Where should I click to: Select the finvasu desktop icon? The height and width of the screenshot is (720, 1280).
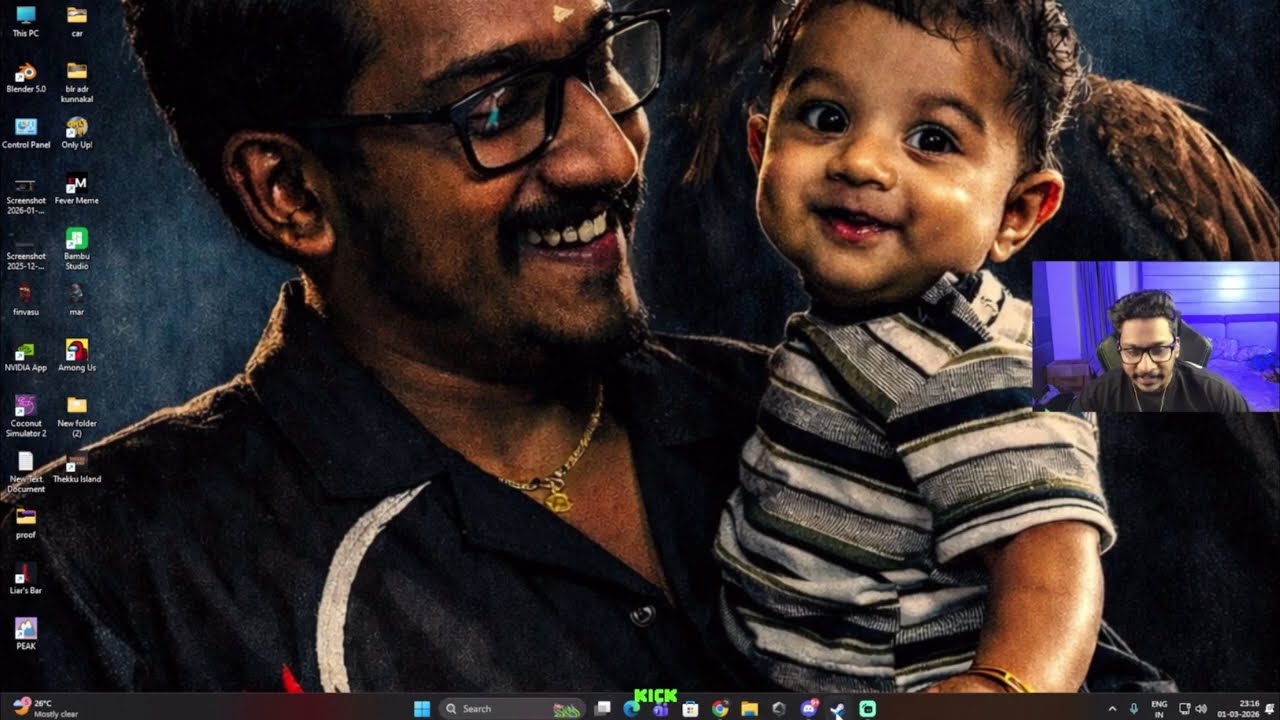pyautogui.click(x=26, y=301)
